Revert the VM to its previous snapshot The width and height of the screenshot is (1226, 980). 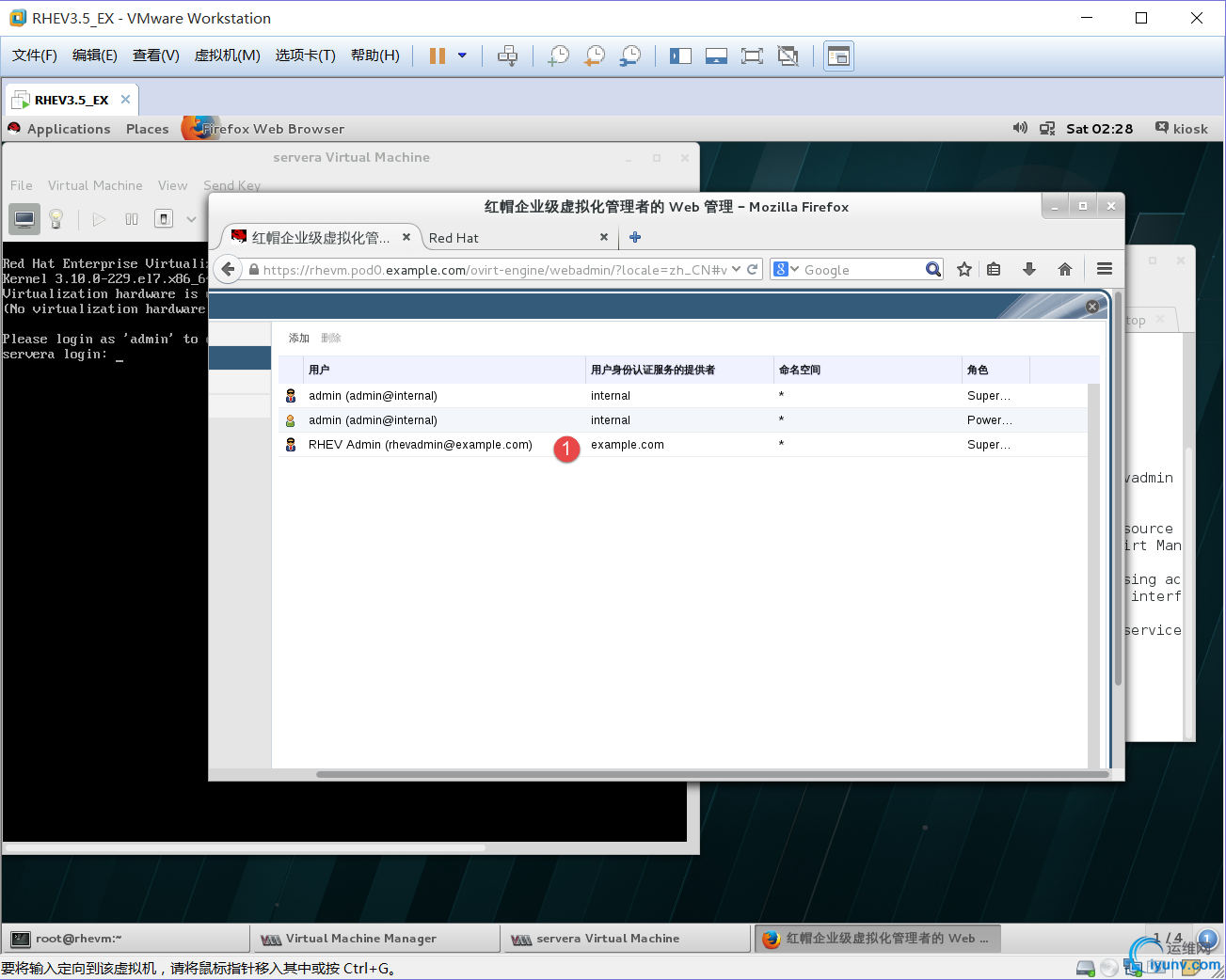595,55
